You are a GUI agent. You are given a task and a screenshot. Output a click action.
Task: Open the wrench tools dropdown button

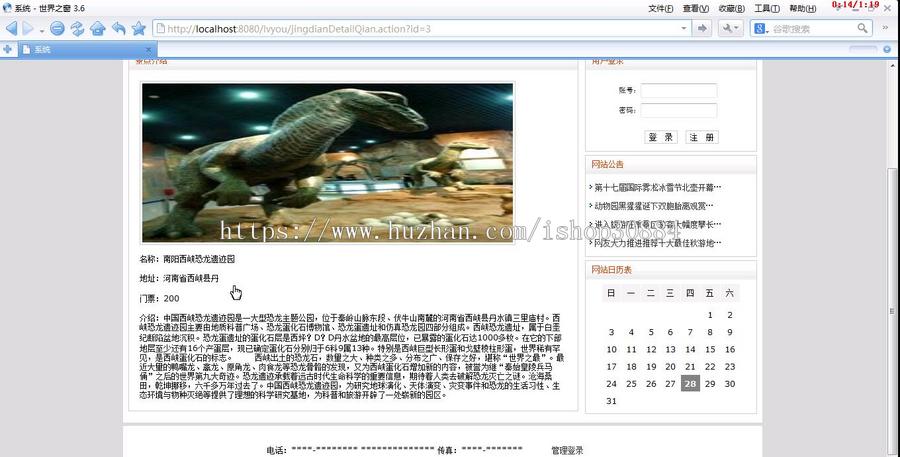click(x=731, y=28)
